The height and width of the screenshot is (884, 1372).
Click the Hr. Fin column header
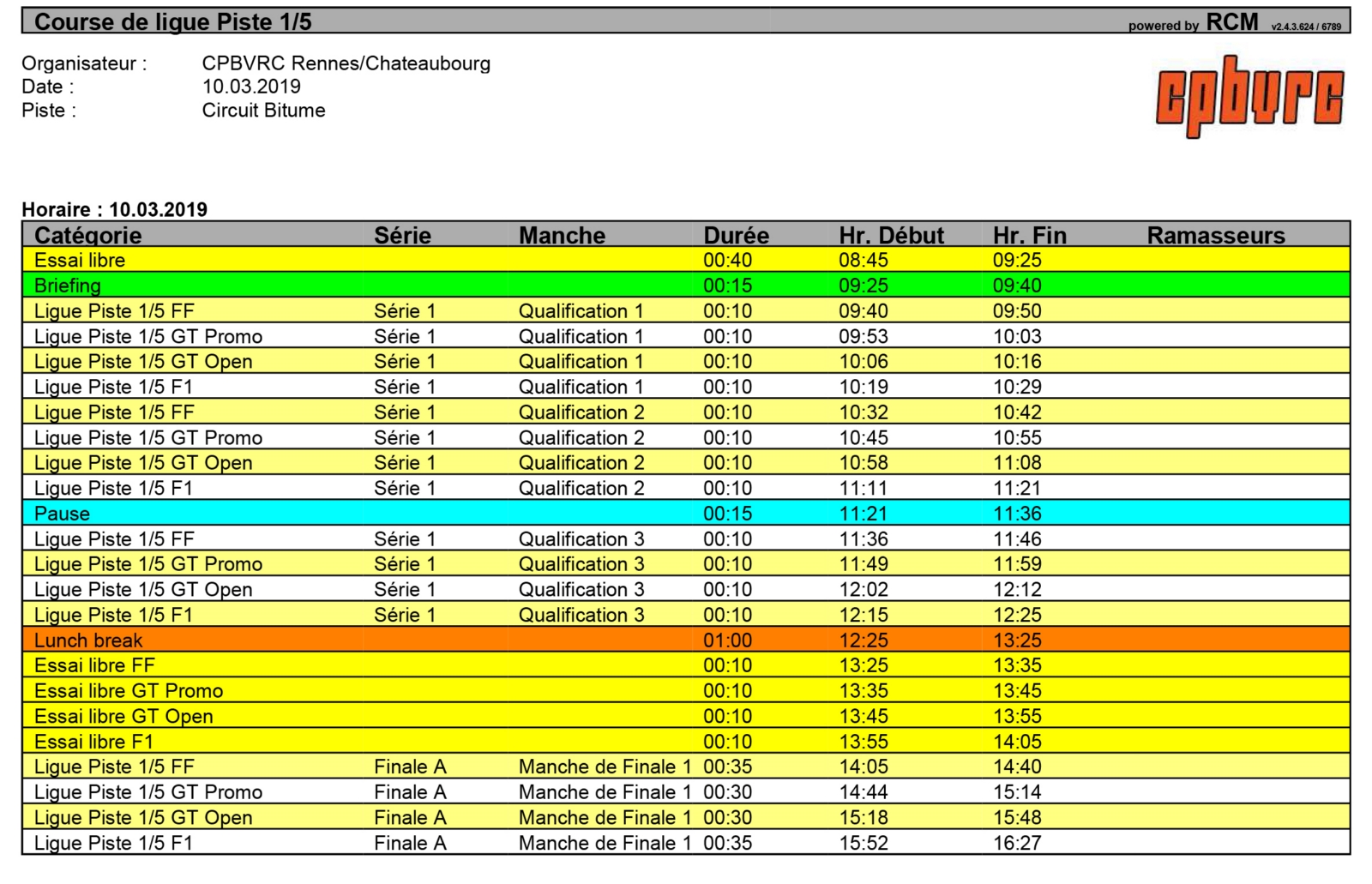(x=1029, y=235)
